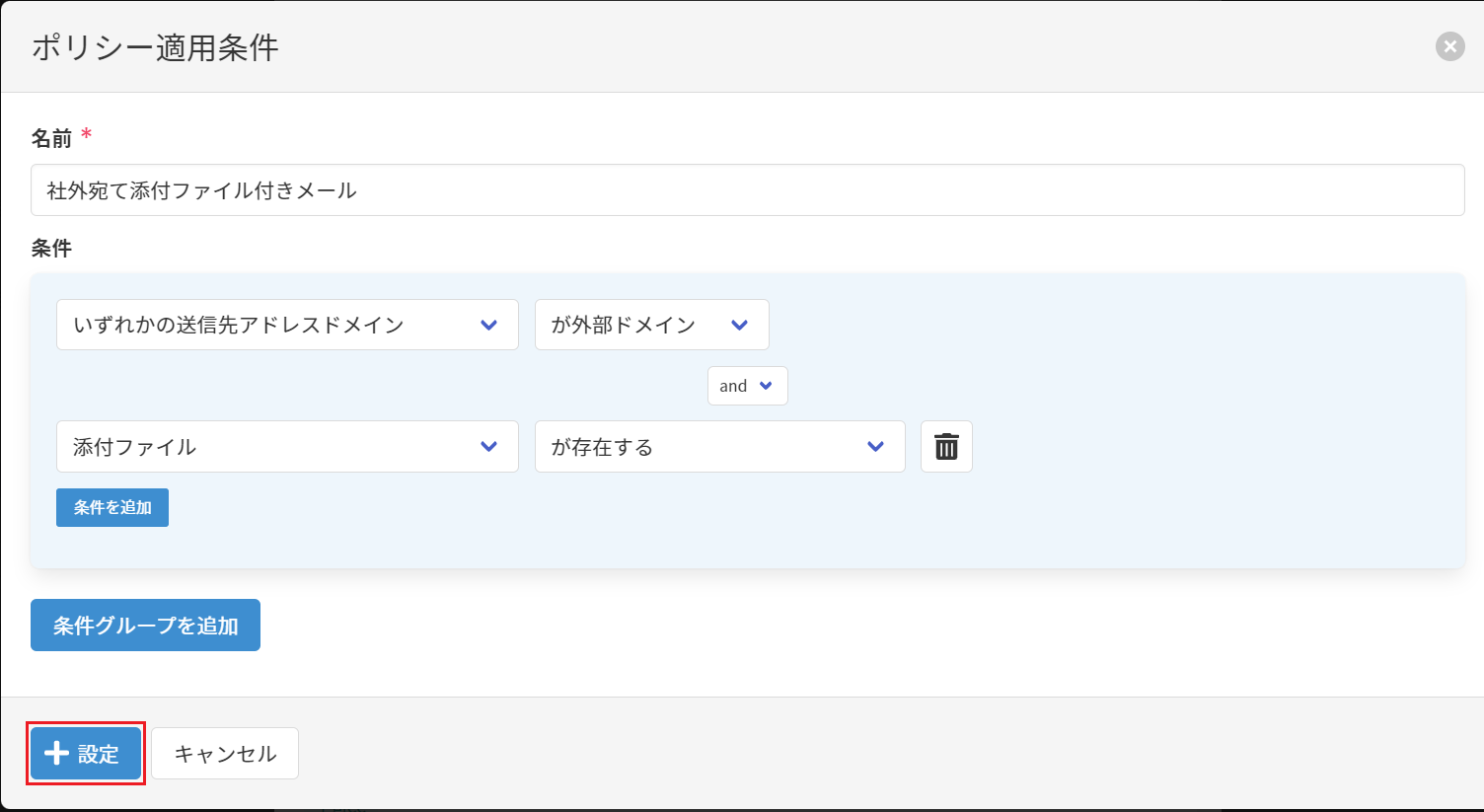
Task: Click the plus icon on the 設定 button
Action: [57, 754]
